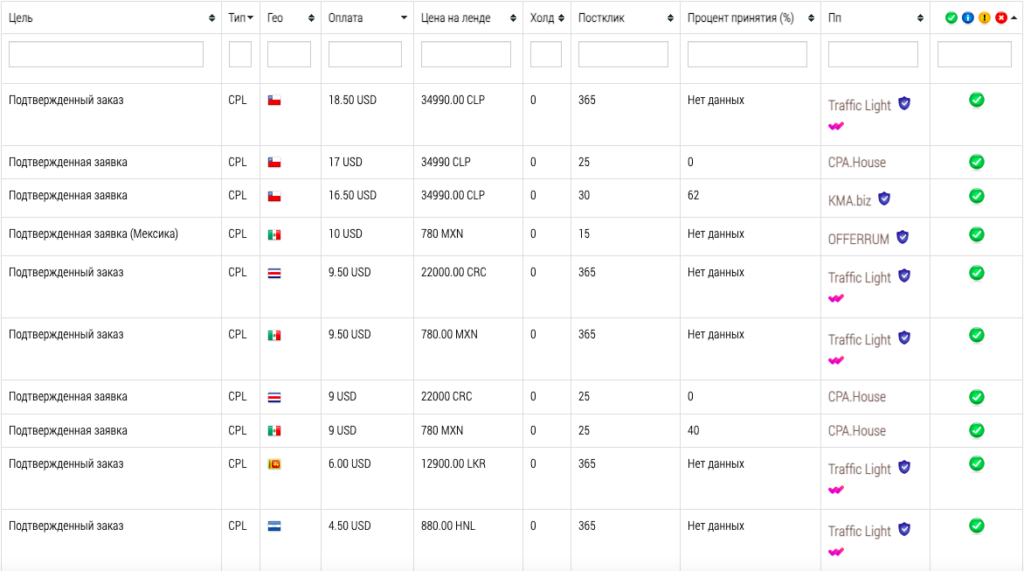The width and height of the screenshot is (1024, 571).
Task: Click the Chile flag in the 18.50 USD row
Action: coord(274,100)
